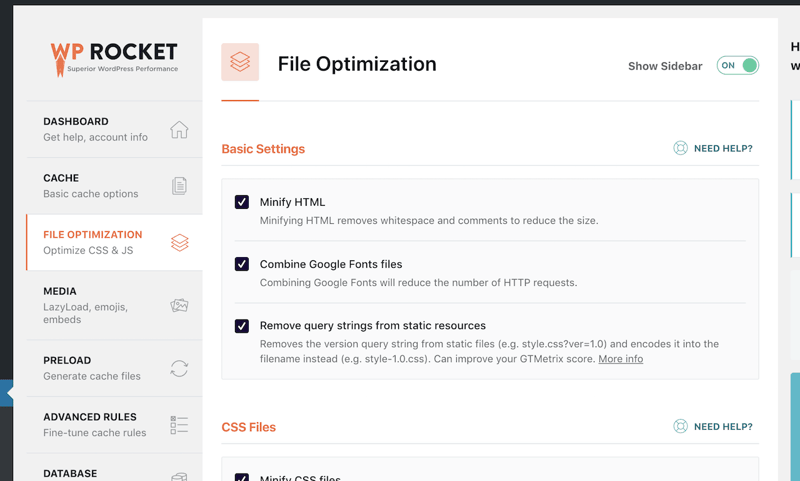Click the Preload refresh arrows icon

179,368
